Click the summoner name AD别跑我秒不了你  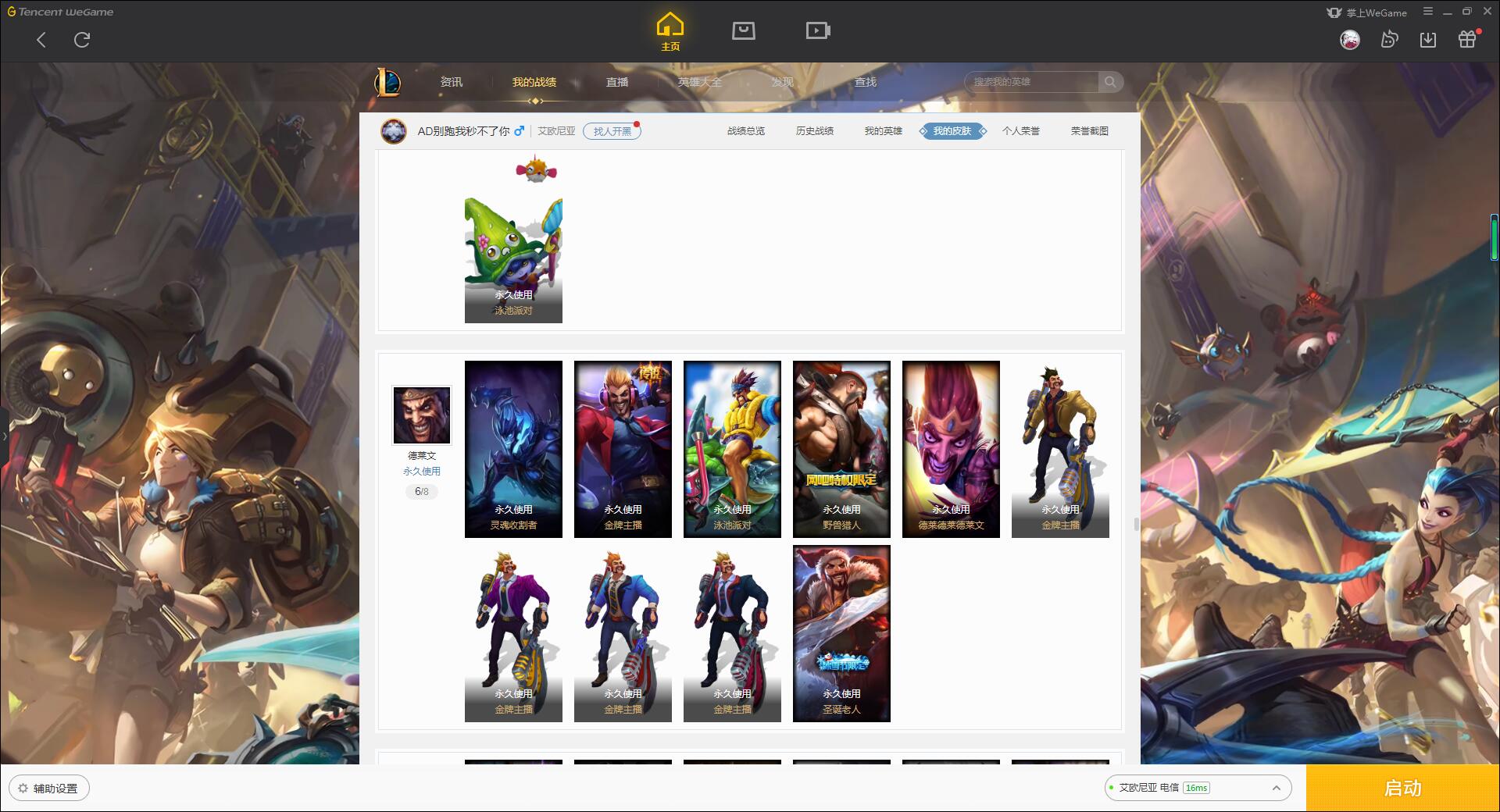(x=463, y=131)
